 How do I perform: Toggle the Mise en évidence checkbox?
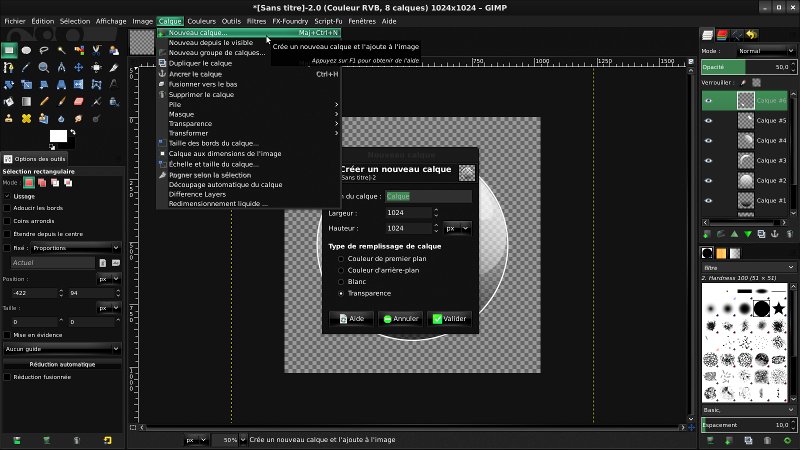tap(7, 335)
